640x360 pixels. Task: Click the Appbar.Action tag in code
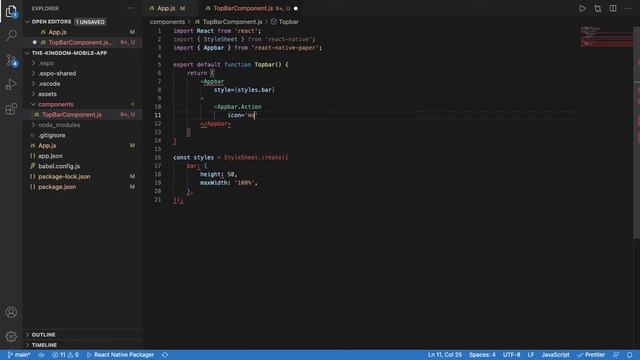pos(239,107)
